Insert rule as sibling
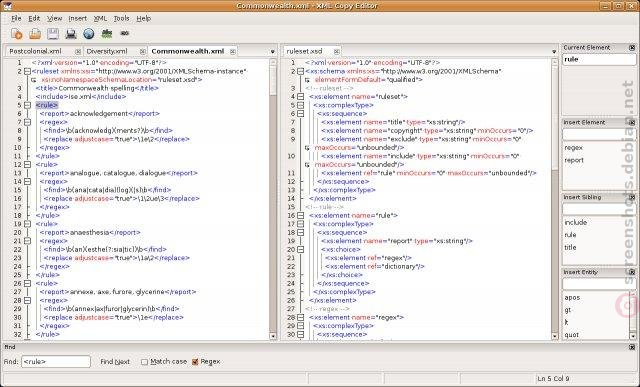Viewport: 640px width, 387px height. tap(570, 235)
